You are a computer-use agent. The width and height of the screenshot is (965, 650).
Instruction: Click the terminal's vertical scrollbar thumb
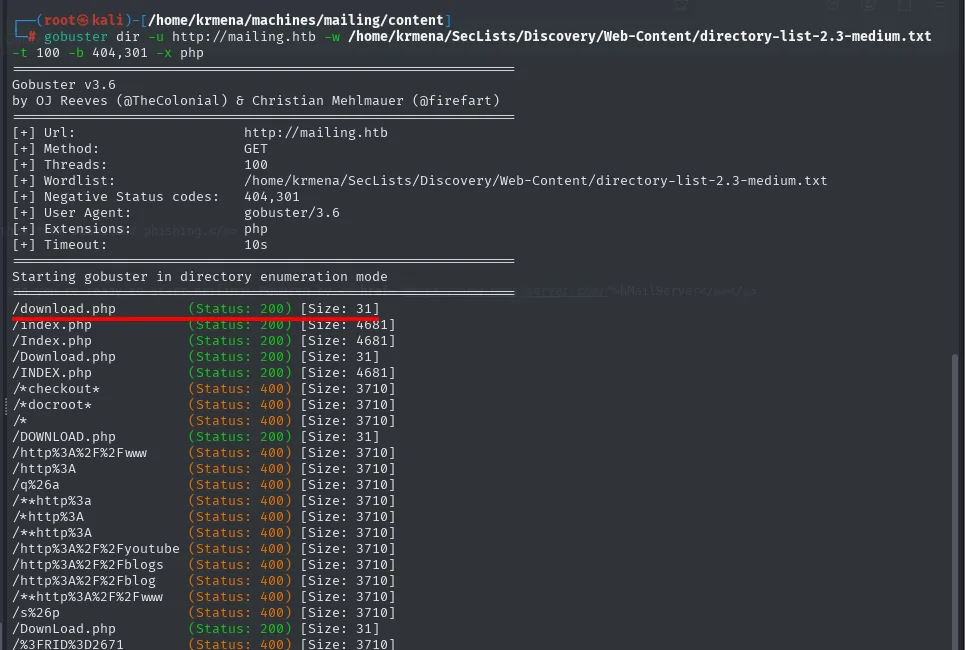955,502
